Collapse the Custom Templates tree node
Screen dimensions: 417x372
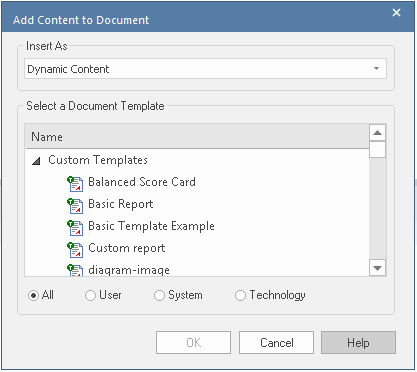tap(36, 161)
